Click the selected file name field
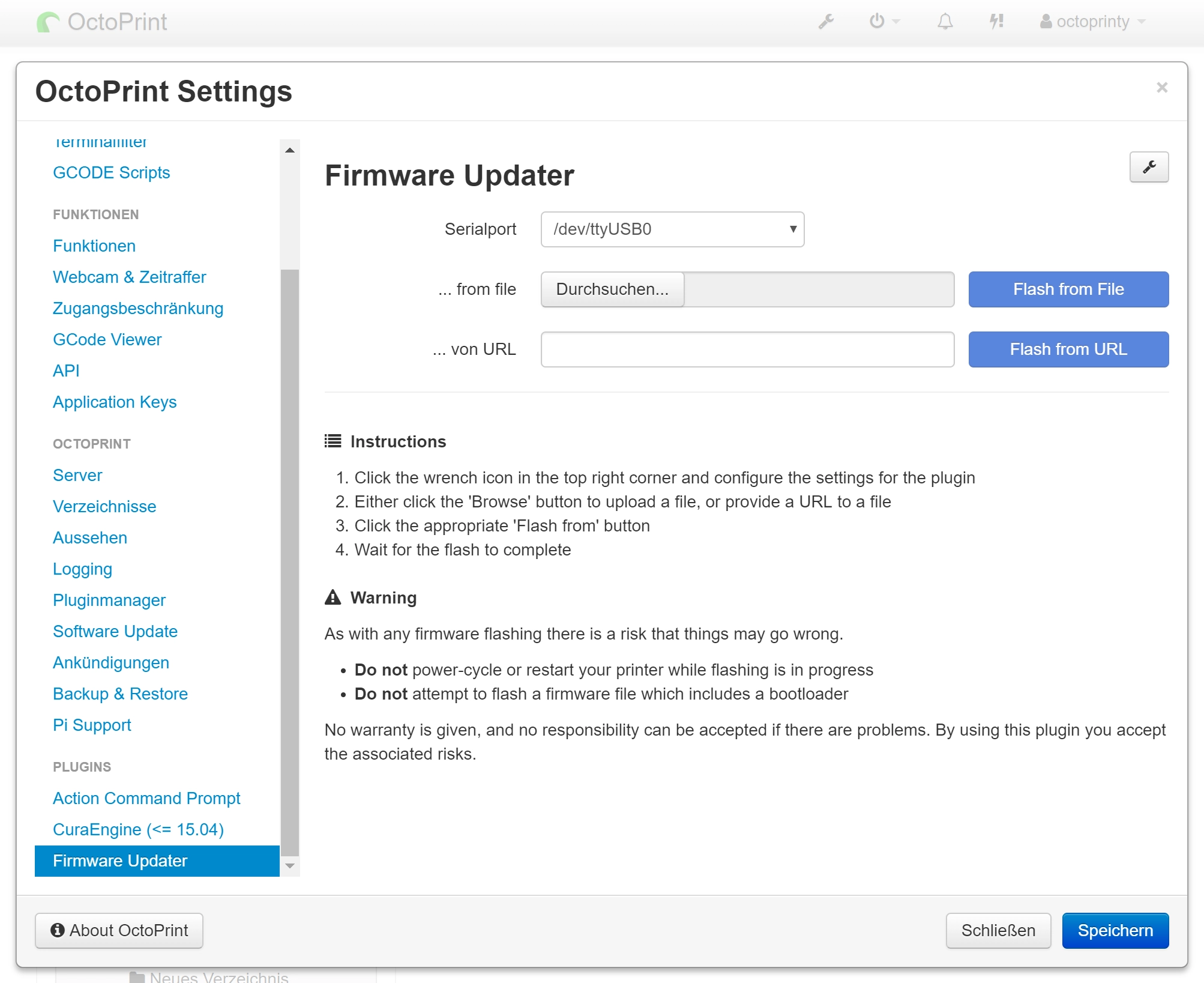Viewport: 1204px width, 983px height. point(819,289)
